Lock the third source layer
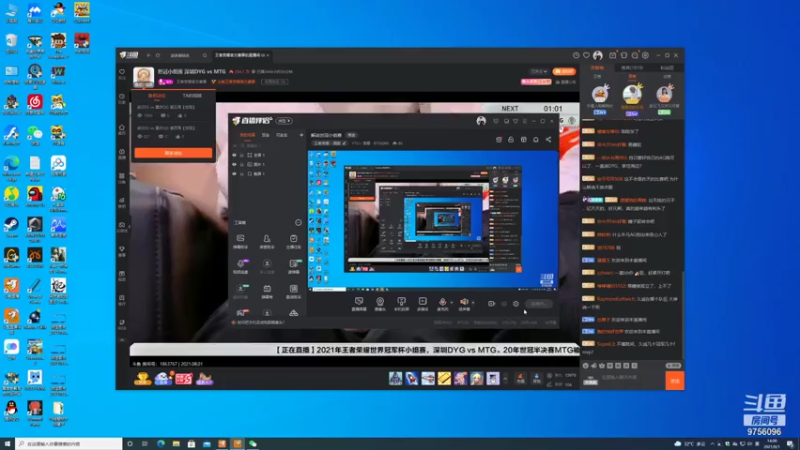Screen dimensions: 800x450 (242, 174)
